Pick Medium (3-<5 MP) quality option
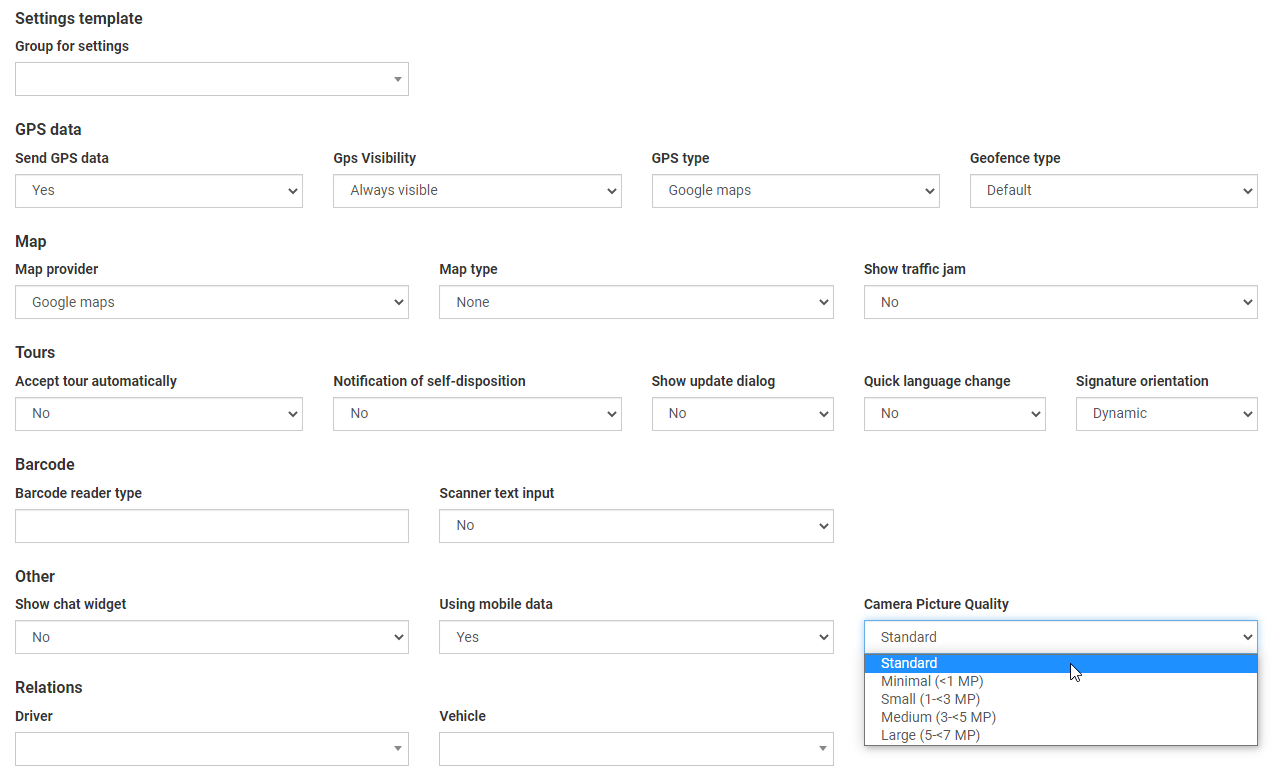This screenshot has width=1273, height=776. [x=937, y=717]
